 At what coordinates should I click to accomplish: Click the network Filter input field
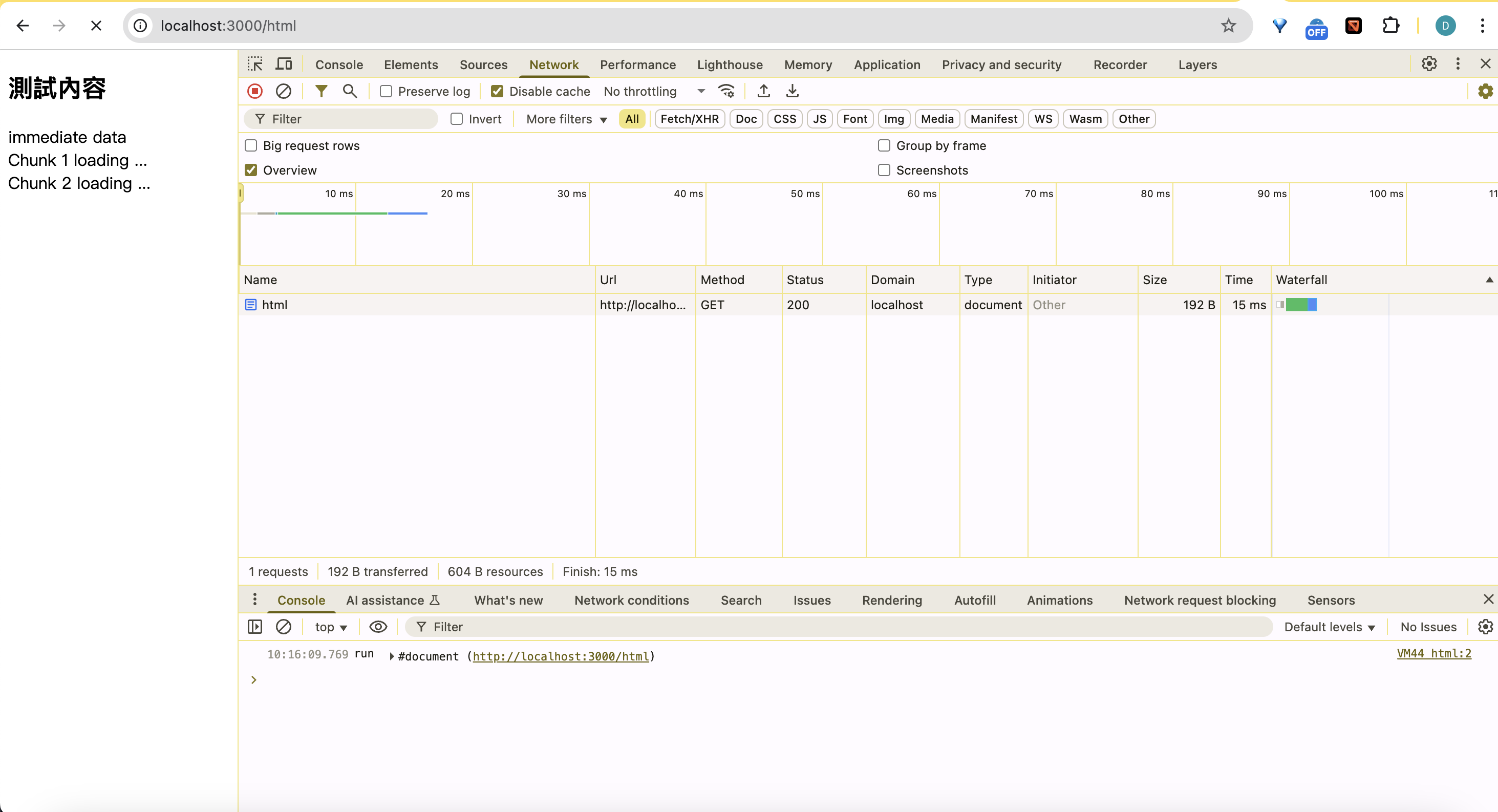tap(349, 119)
